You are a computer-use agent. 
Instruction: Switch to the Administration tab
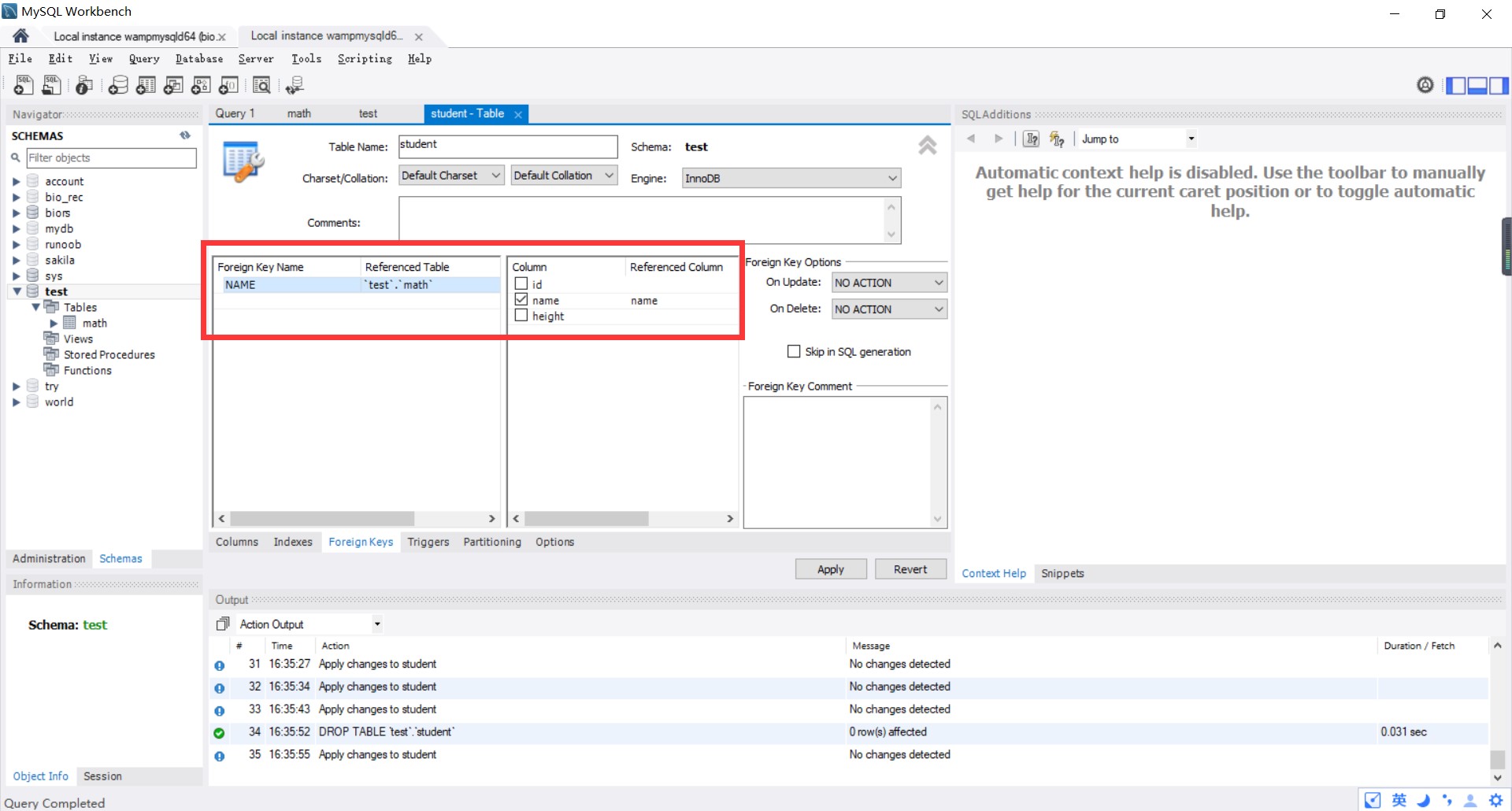coord(49,558)
